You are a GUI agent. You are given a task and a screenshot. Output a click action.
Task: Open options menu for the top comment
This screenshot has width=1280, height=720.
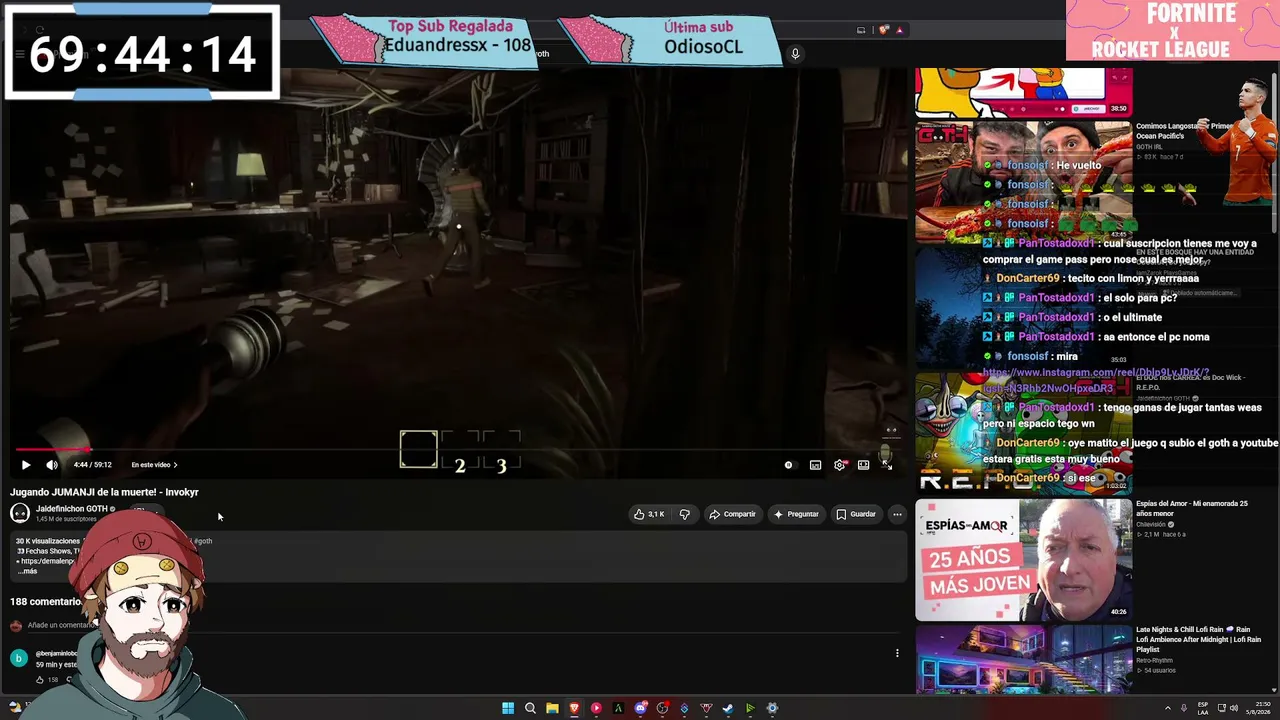pos(897,653)
